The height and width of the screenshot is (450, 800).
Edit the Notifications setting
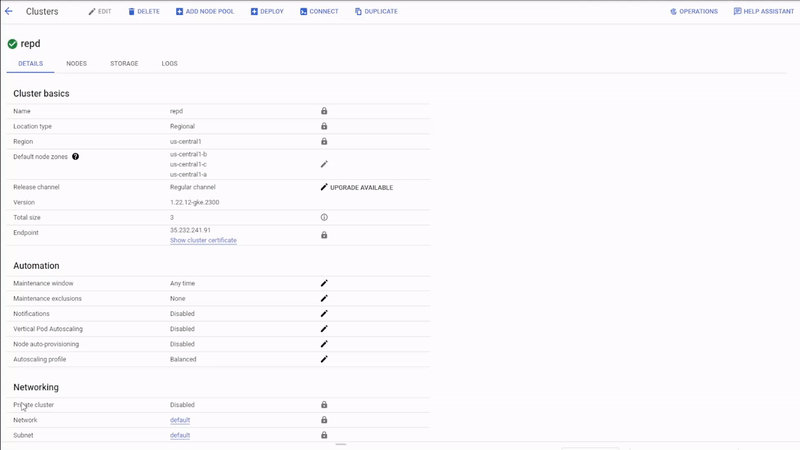pyautogui.click(x=324, y=314)
